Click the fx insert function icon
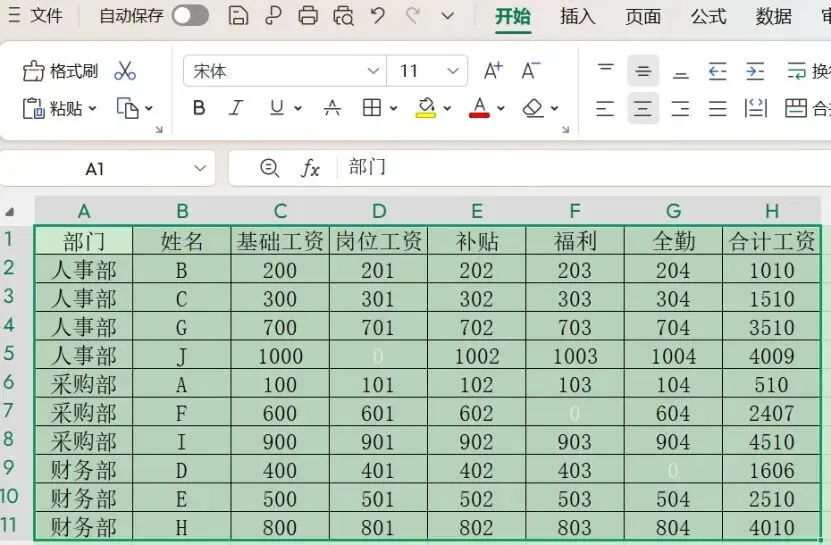Image resolution: width=831 pixels, height=545 pixels. tap(310, 168)
